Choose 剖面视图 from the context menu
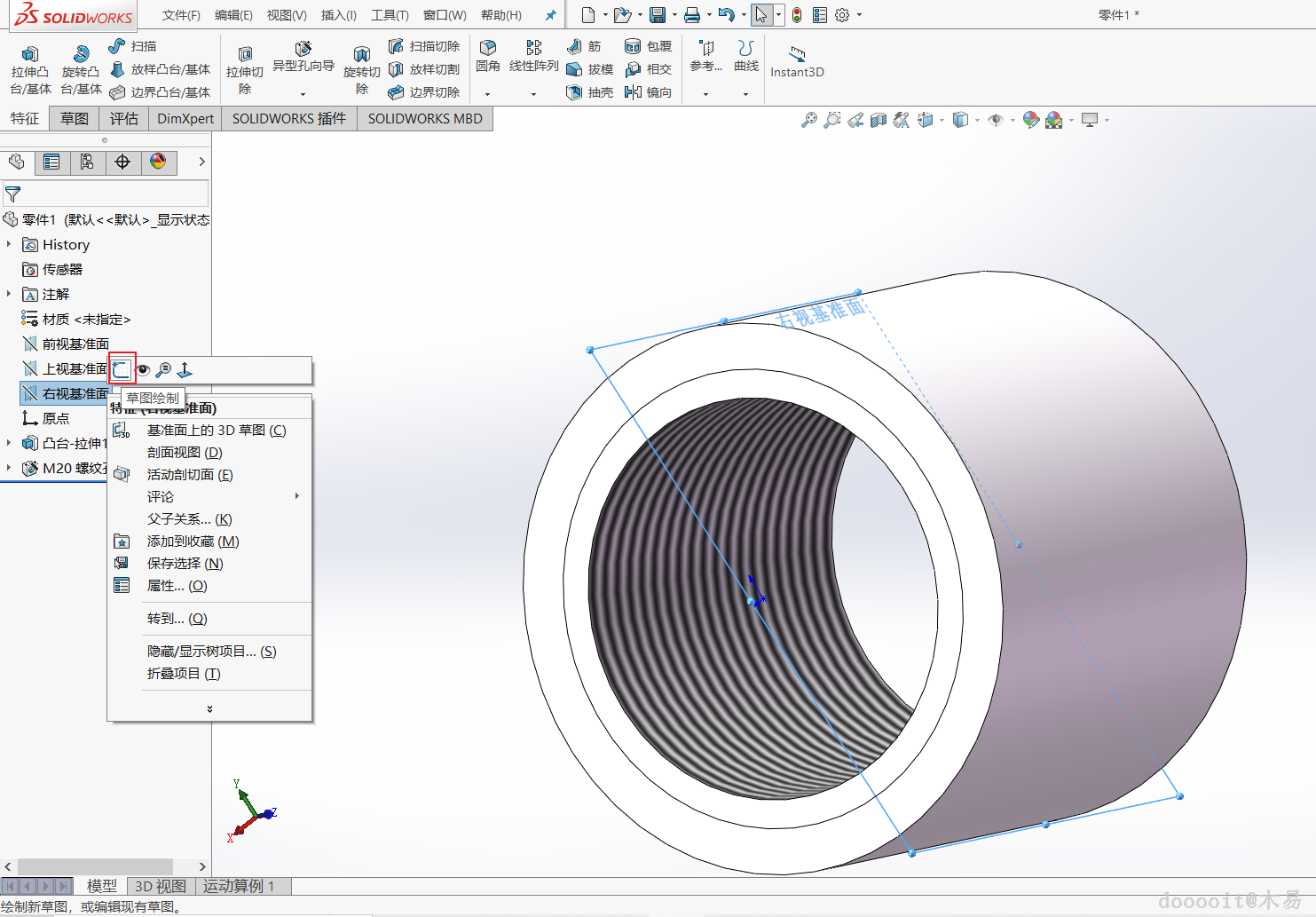 point(184,452)
